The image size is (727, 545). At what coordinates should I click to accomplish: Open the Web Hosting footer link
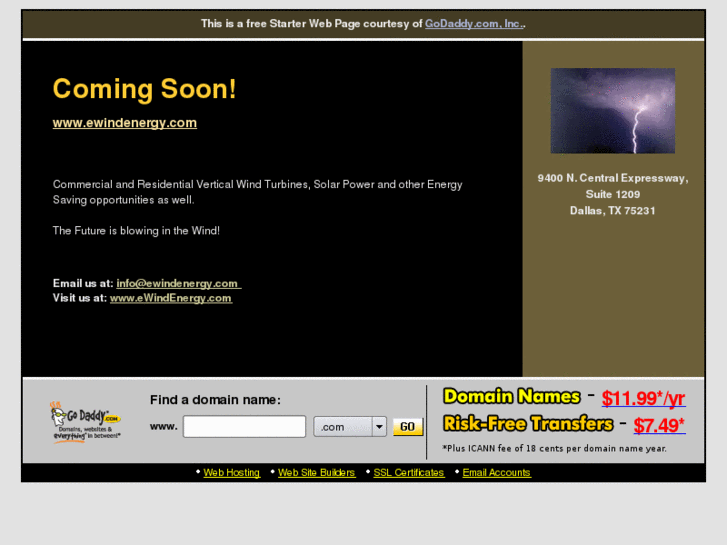click(231, 473)
